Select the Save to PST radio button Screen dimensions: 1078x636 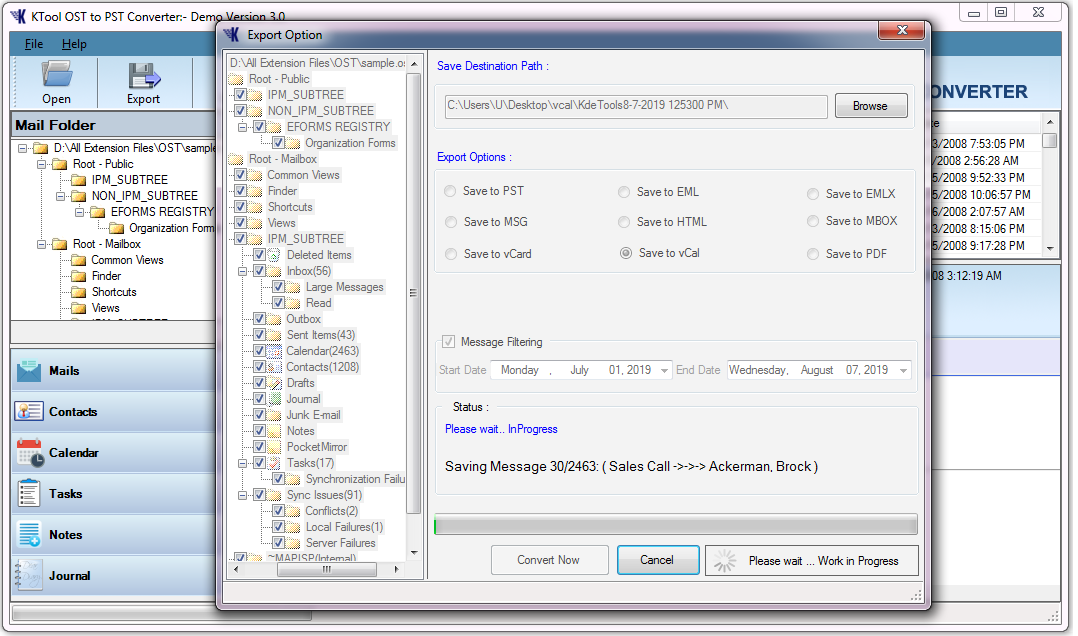point(450,191)
